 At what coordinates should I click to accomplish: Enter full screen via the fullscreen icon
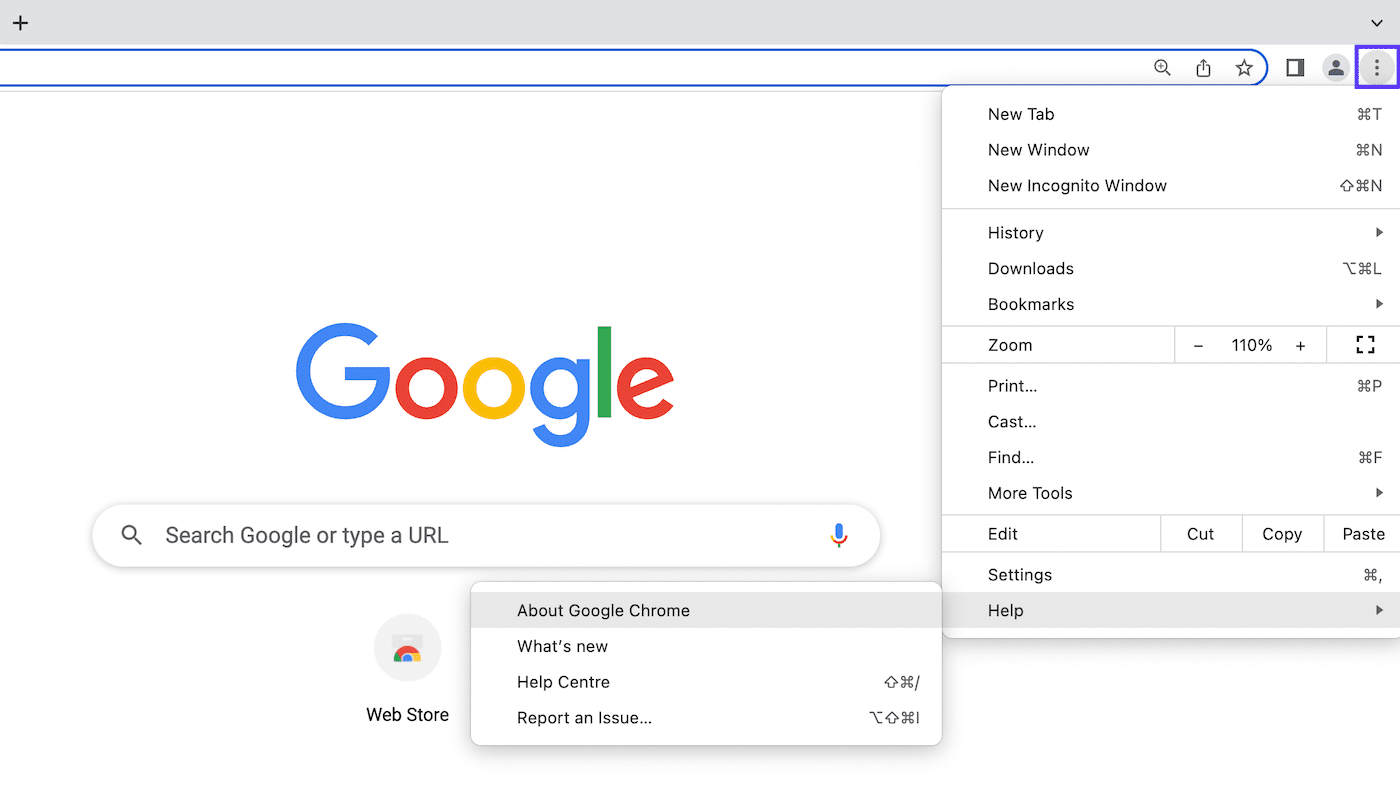(1364, 344)
